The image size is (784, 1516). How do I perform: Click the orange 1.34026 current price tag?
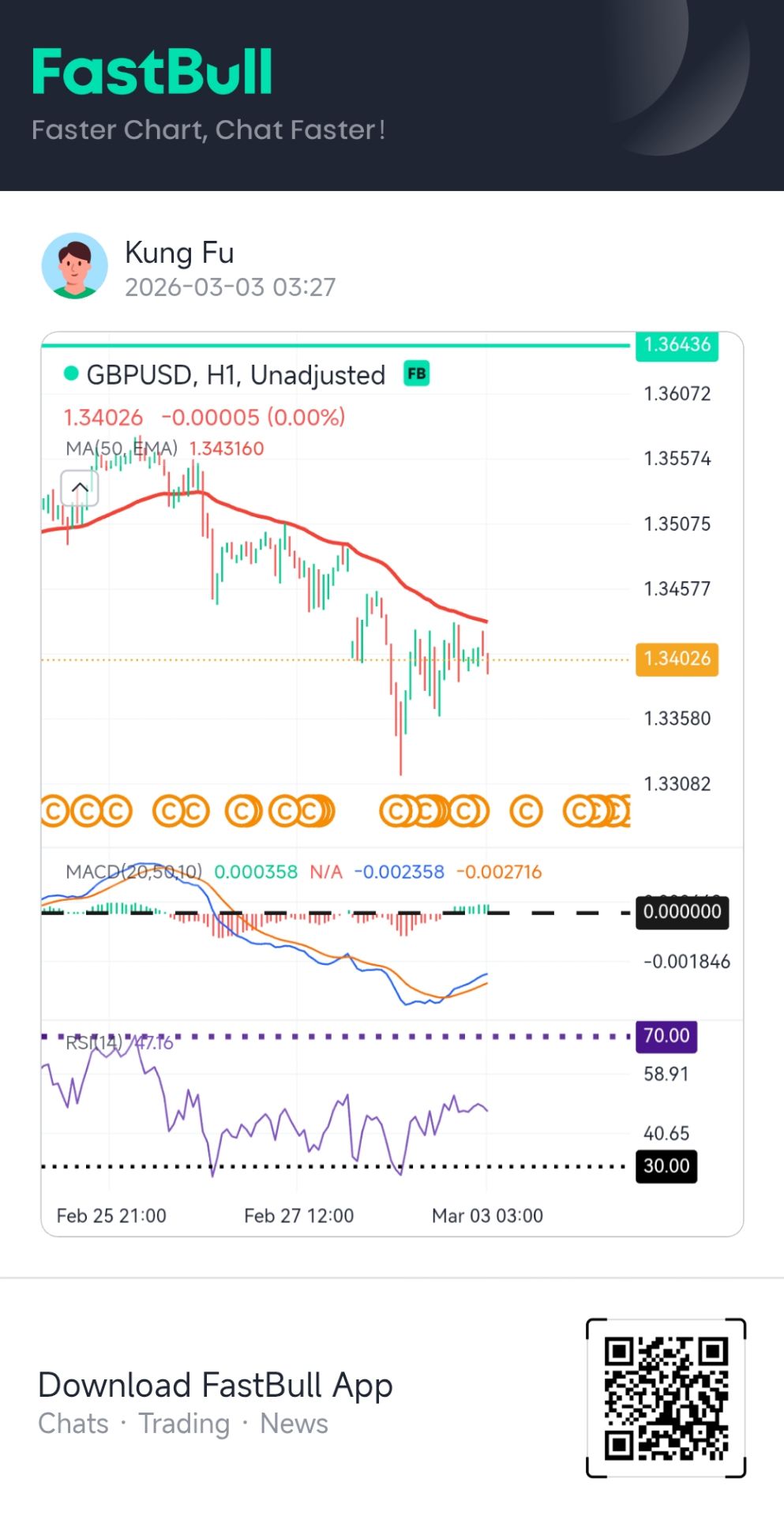coord(677,659)
